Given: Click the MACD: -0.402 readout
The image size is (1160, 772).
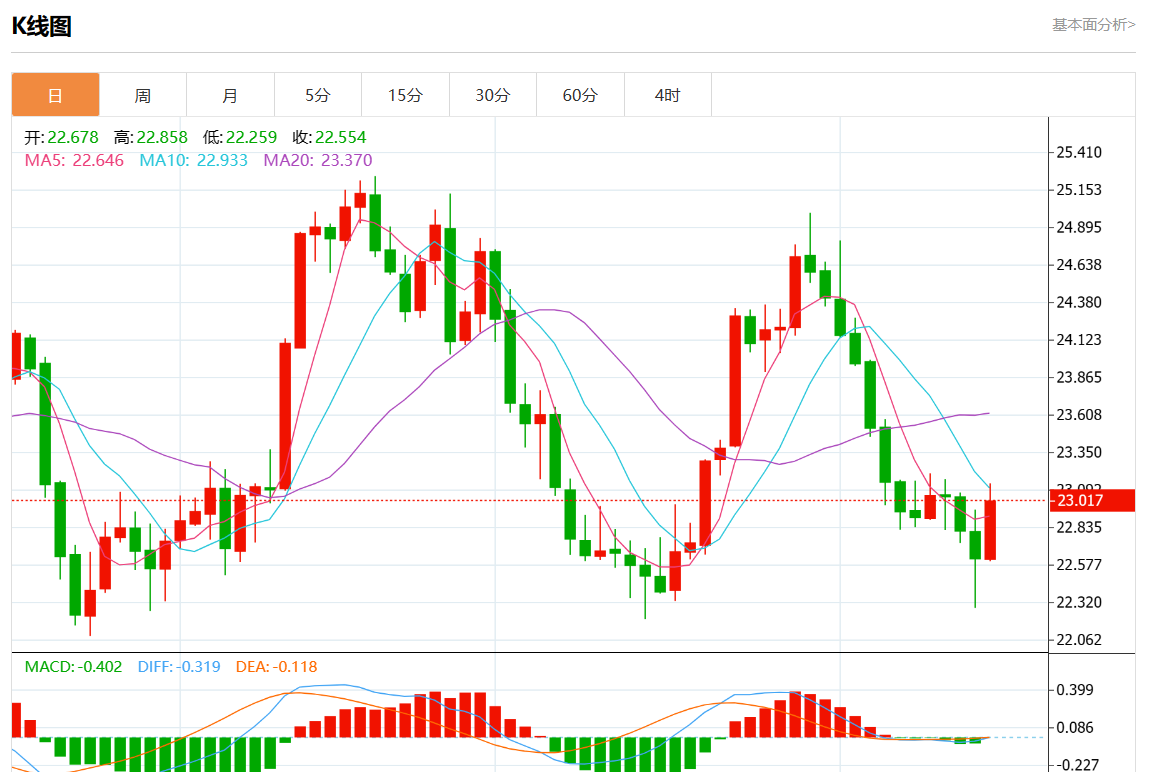Looking at the screenshot, I should click(73, 667).
